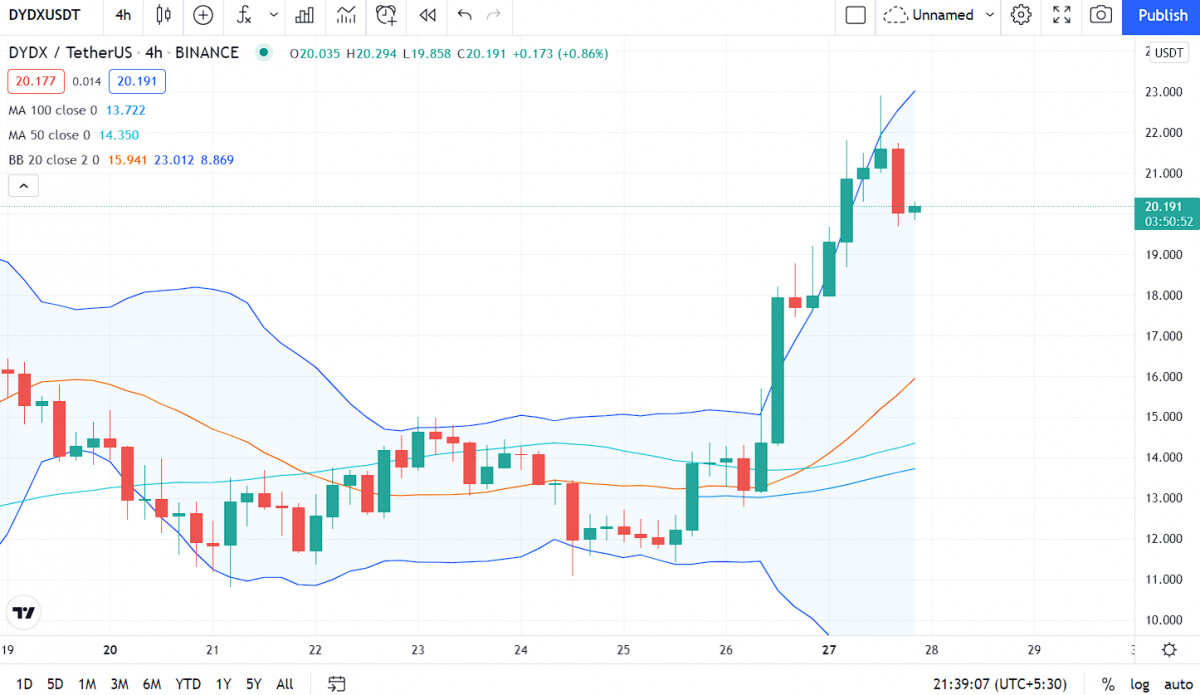The image size is (1200, 695).
Task: Select the 1M time range
Action: pos(87,684)
